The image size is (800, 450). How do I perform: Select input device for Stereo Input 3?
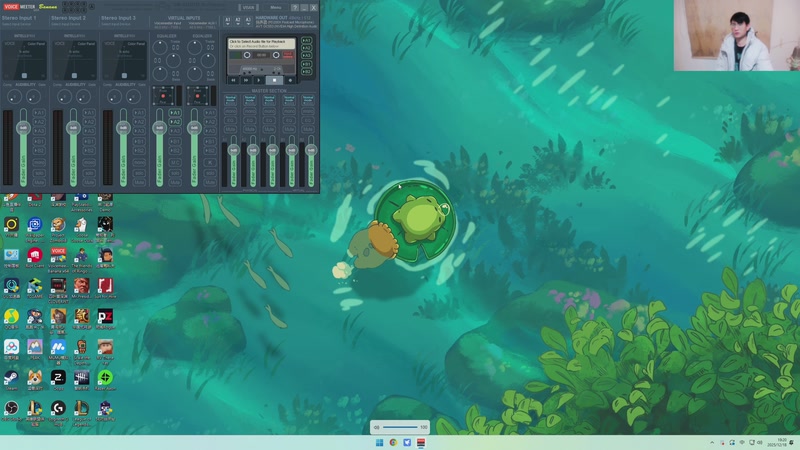tap(118, 24)
